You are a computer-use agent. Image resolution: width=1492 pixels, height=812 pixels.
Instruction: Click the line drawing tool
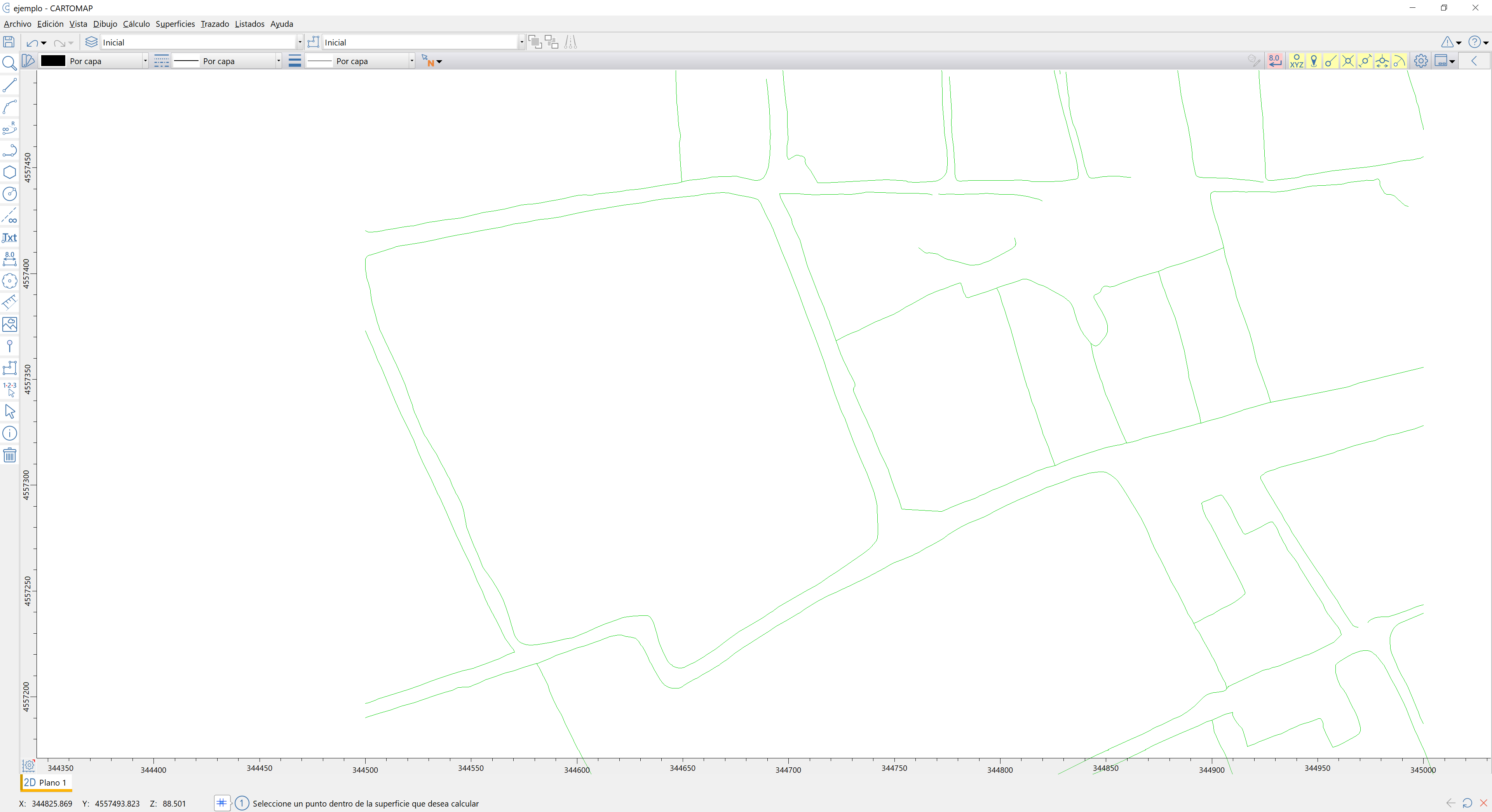pos(9,85)
